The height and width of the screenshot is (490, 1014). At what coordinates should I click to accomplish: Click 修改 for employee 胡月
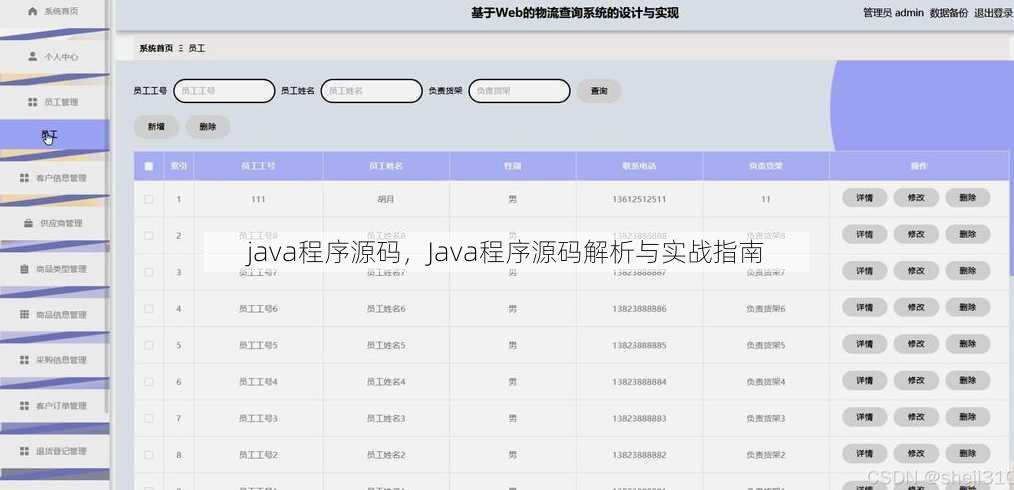click(916, 198)
